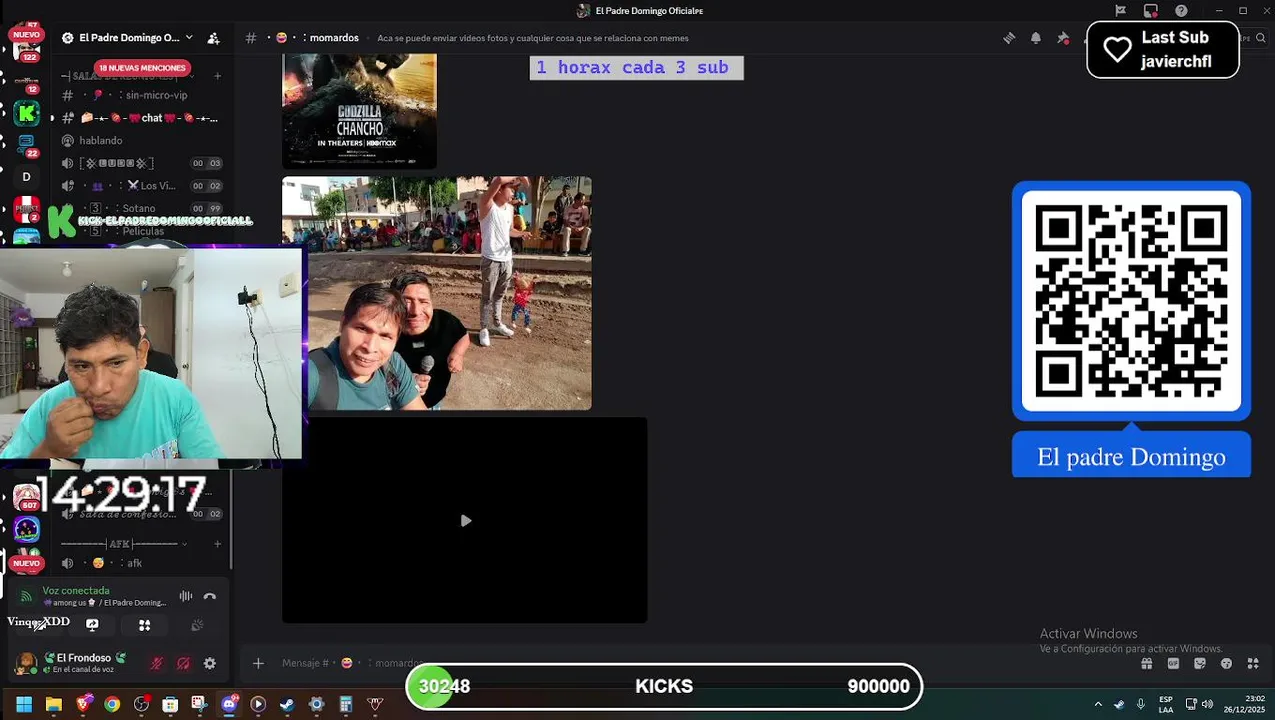Open the GIF picker icon
1275x720 pixels.
[1173, 663]
